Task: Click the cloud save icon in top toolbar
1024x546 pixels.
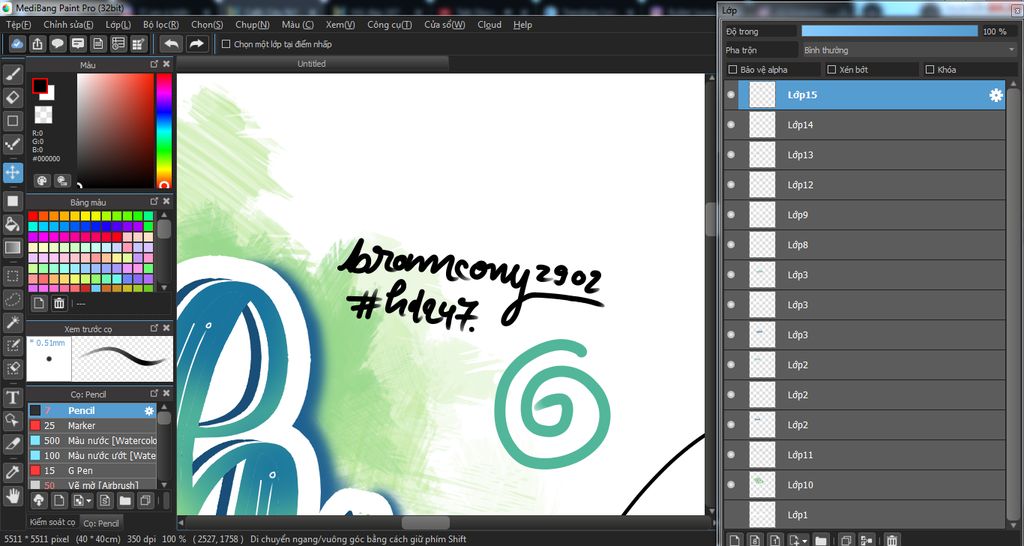Action: coord(18,44)
